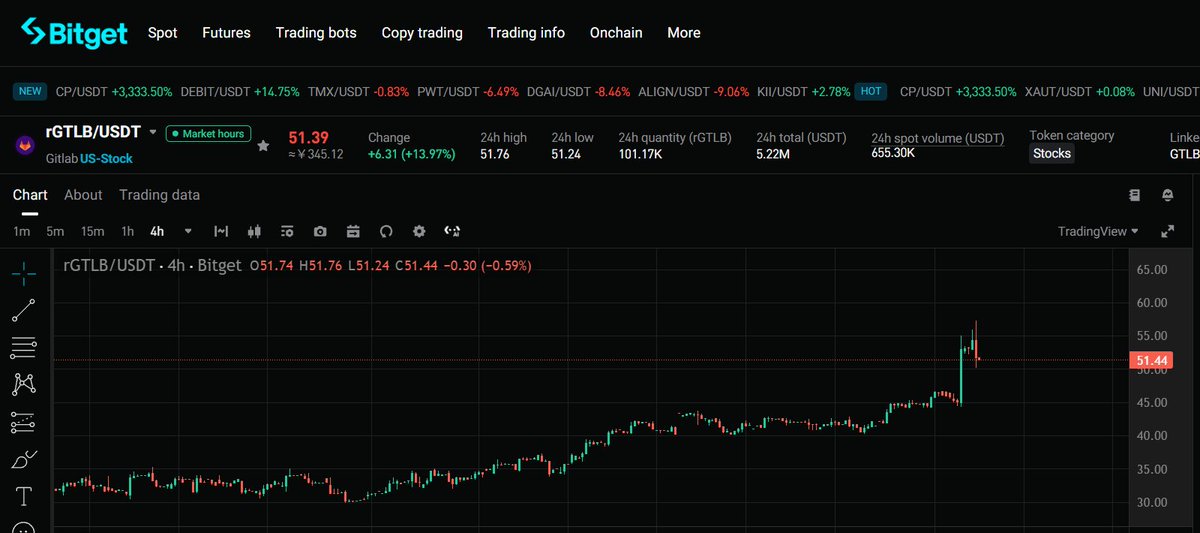Screen dimensions: 1200x533
Task: Open the Copy trading menu
Action: [x=422, y=33]
